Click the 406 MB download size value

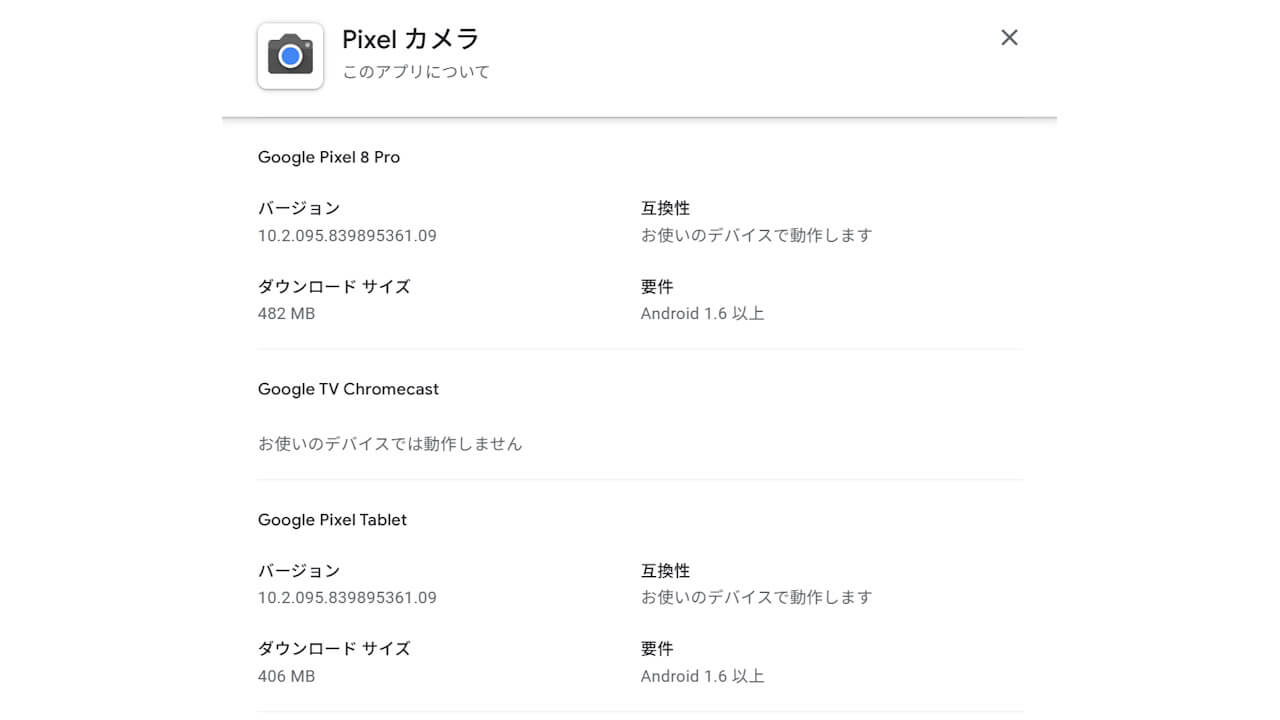[286, 677]
